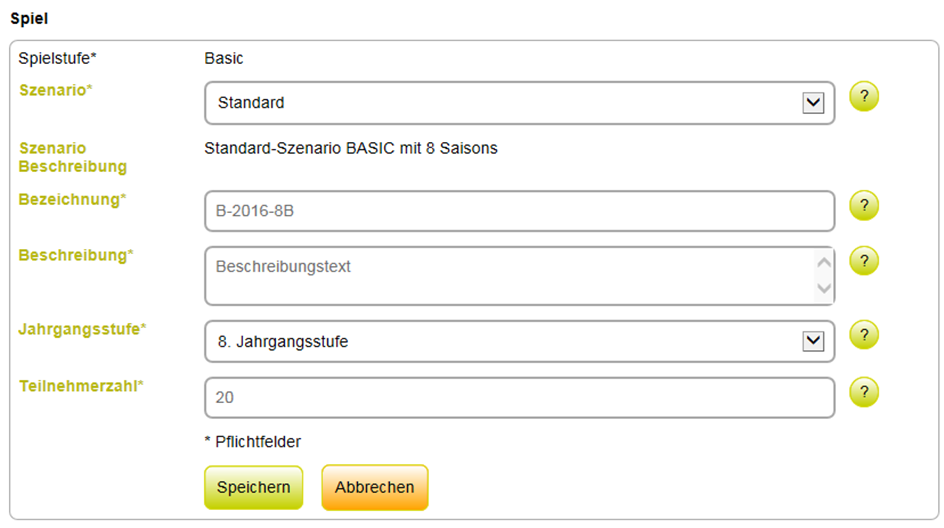This screenshot has height=528, width=944.
Task: Open help icon for Jahrgangsstufe dropdown
Action: 864,335
